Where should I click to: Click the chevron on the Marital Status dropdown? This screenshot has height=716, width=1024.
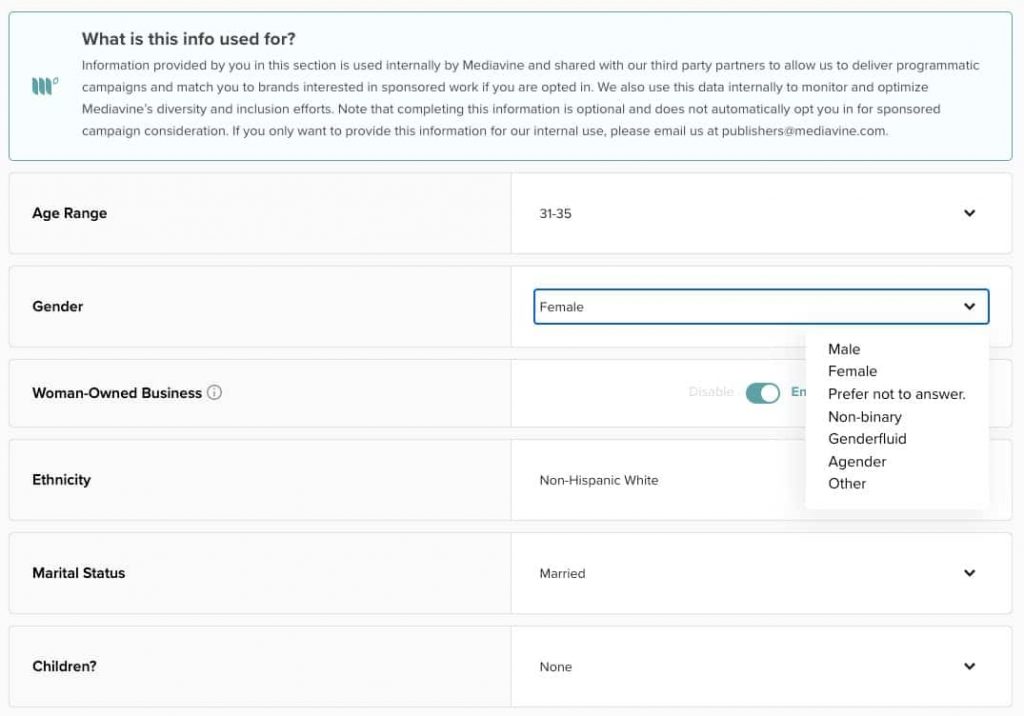(968, 573)
